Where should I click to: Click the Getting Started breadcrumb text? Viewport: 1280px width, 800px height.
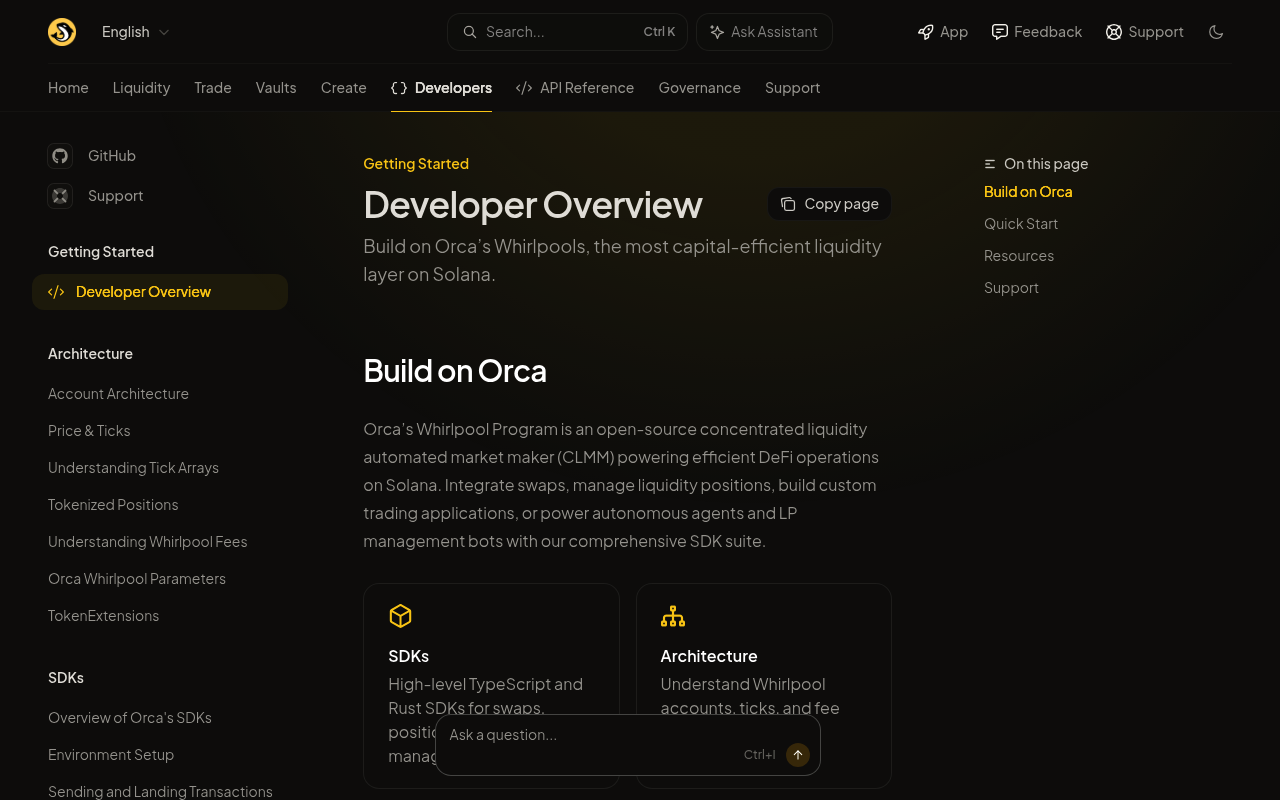[x=416, y=164]
